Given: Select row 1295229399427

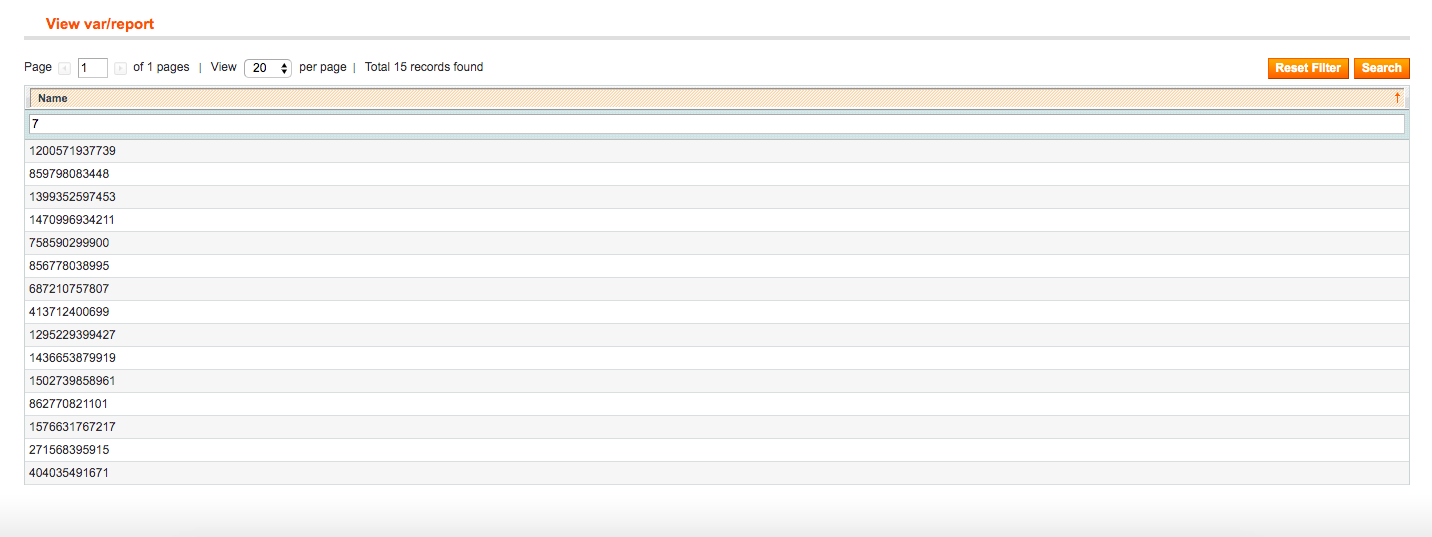Looking at the screenshot, I should click(x=717, y=335).
